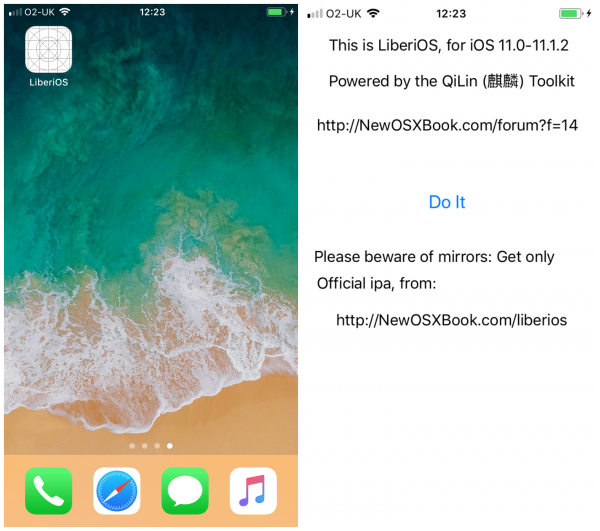Tap the LiberiOS label under the icon
Viewport: 600px width, 531px height.
point(49,82)
